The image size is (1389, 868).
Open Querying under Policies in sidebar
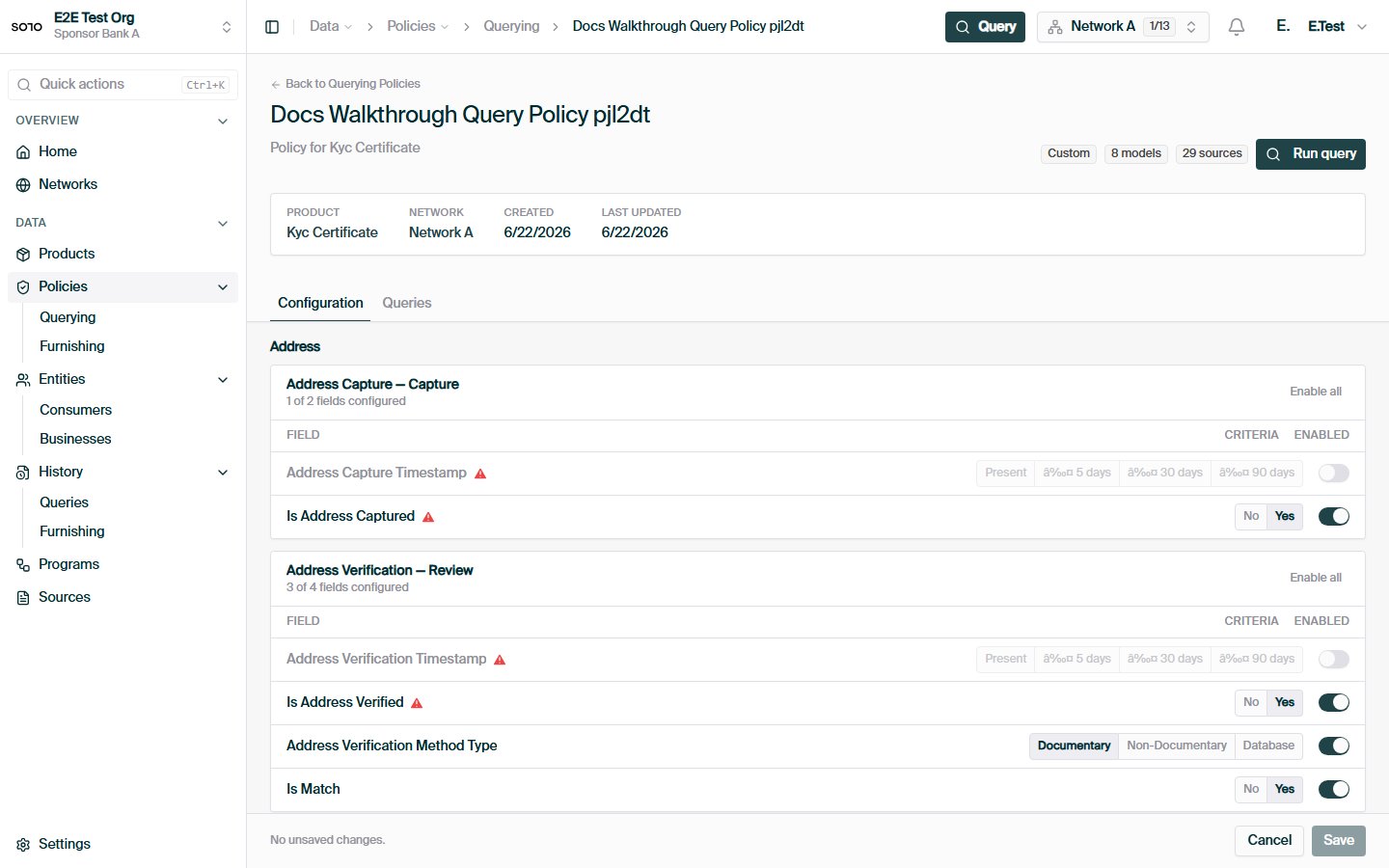coord(68,317)
